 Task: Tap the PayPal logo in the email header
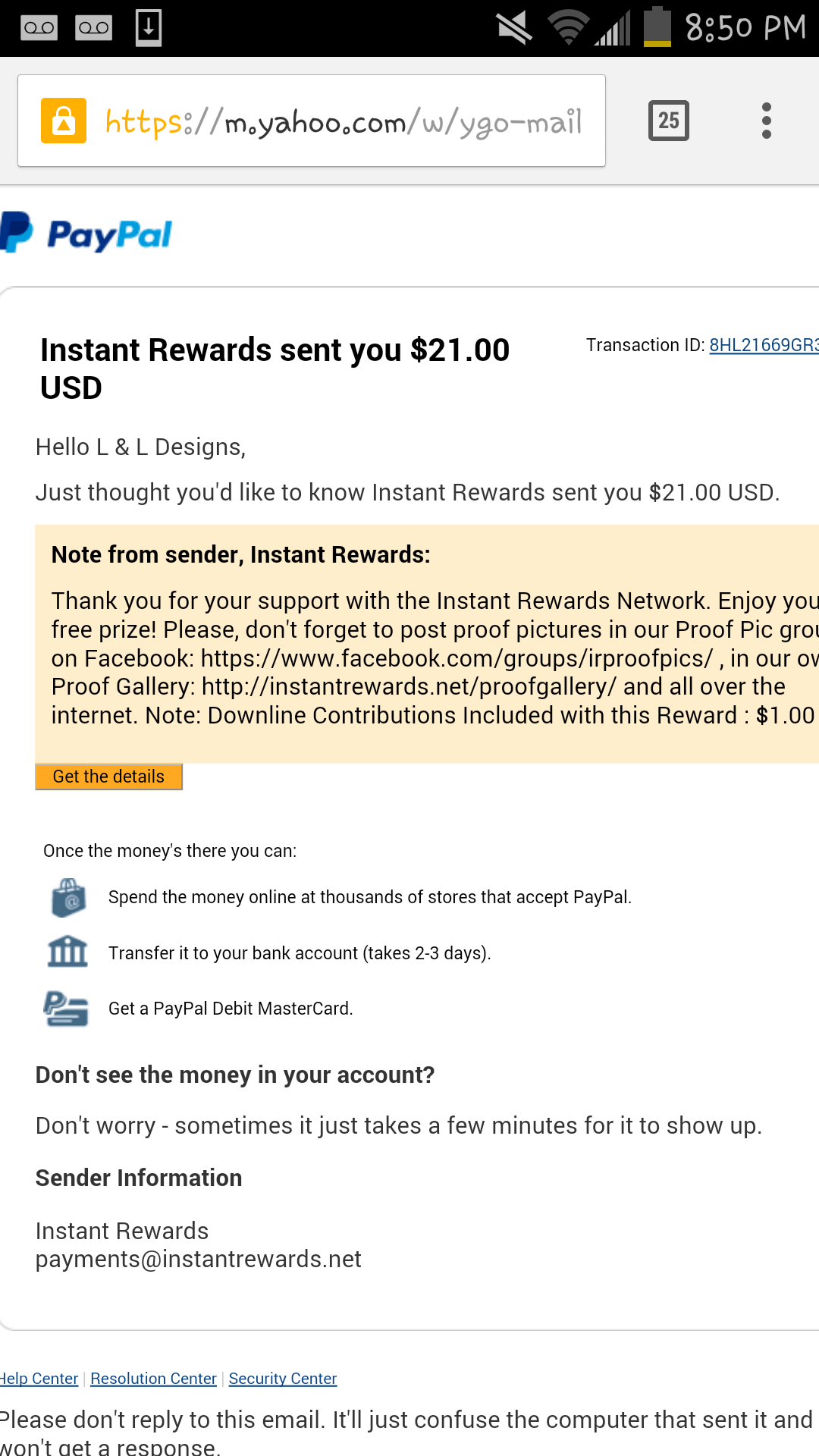[86, 233]
